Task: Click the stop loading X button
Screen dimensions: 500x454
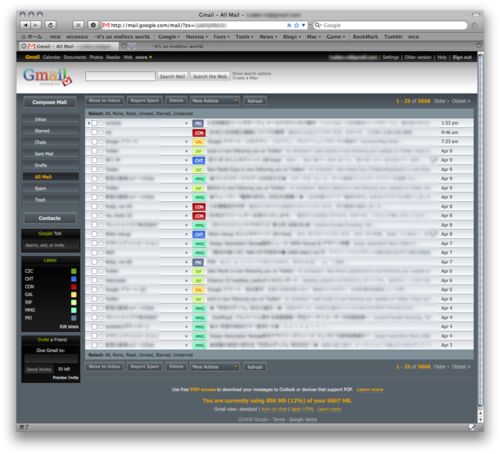Action: pos(78,25)
